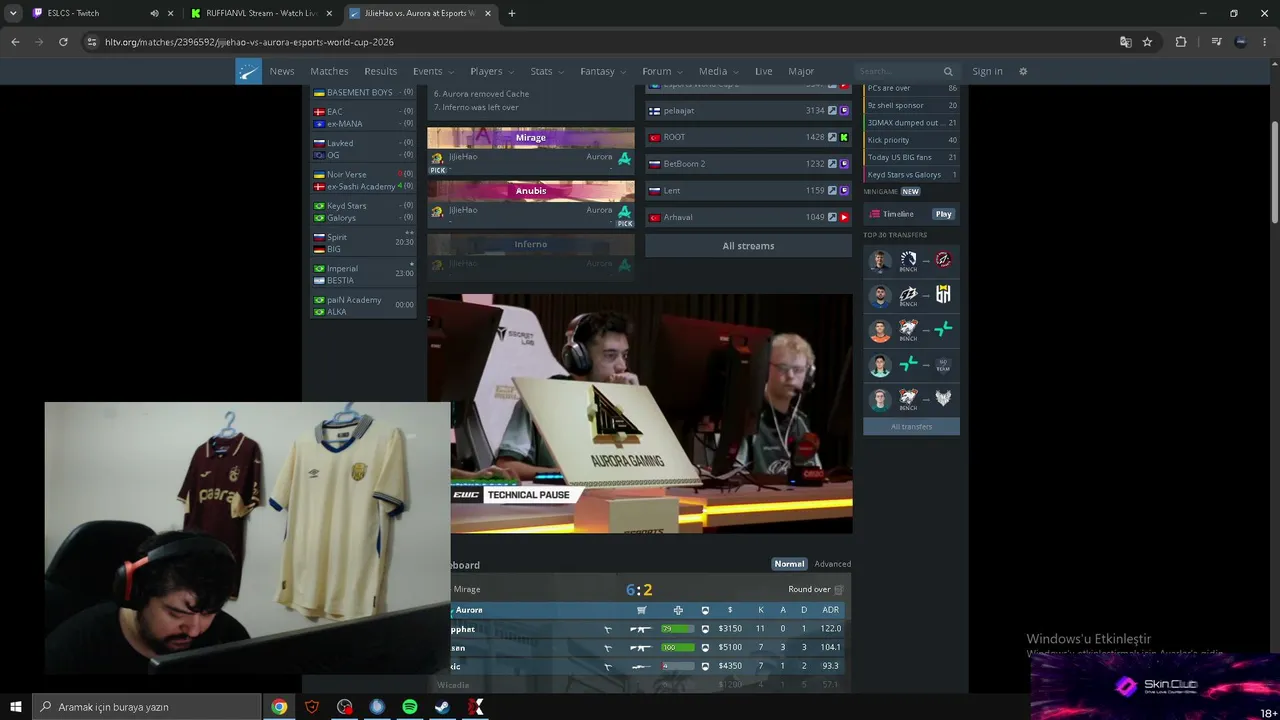Open Steam from the taskbar
Image resolution: width=1280 pixels, height=720 pixels.
click(x=442, y=707)
